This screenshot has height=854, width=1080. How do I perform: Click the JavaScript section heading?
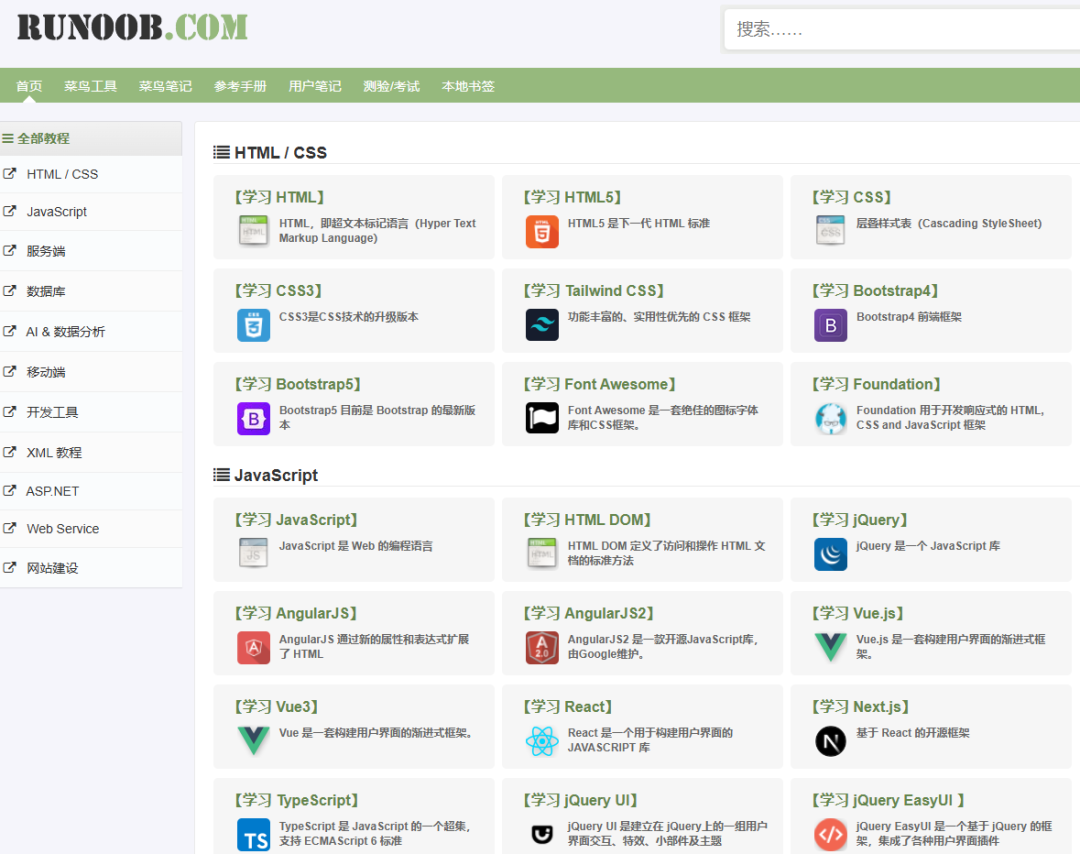click(x=276, y=475)
